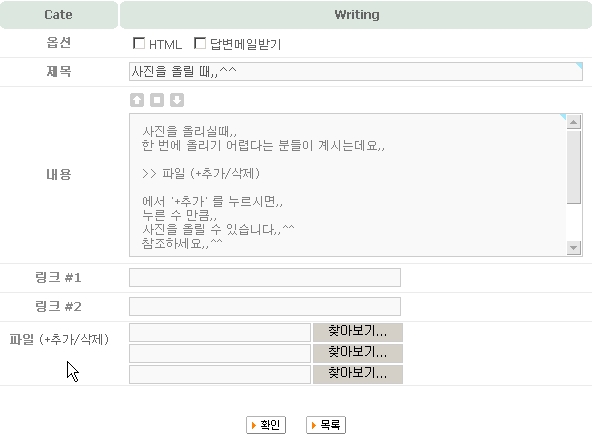Click the 확인 confirm button
Image resolution: width=593 pixels, height=438 pixels.
point(266,425)
